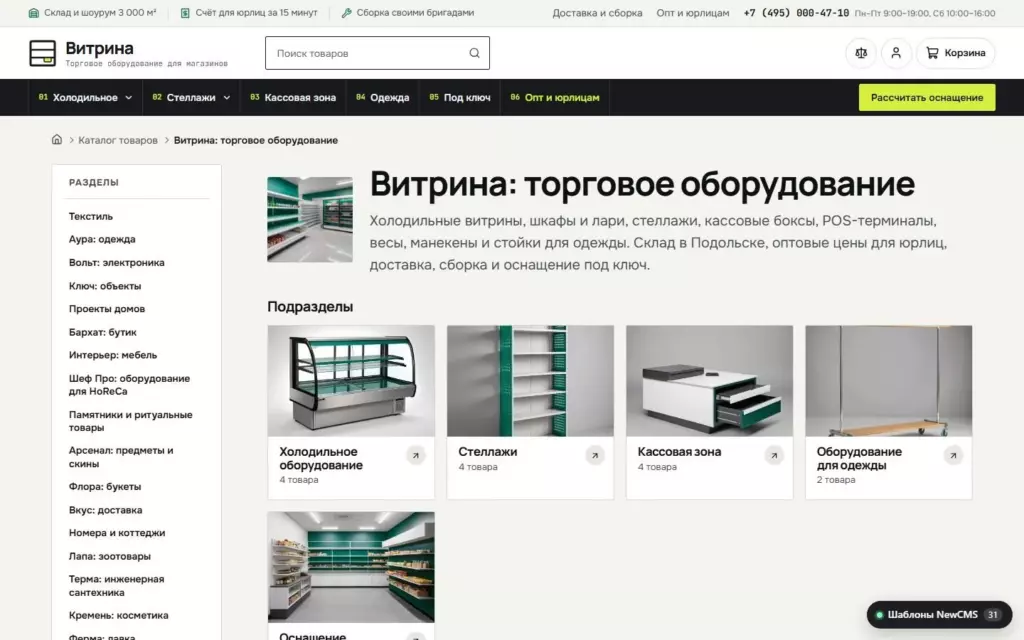Open the Кассовая зона thumbnail image
Image resolution: width=1024 pixels, height=640 pixels.
709,381
